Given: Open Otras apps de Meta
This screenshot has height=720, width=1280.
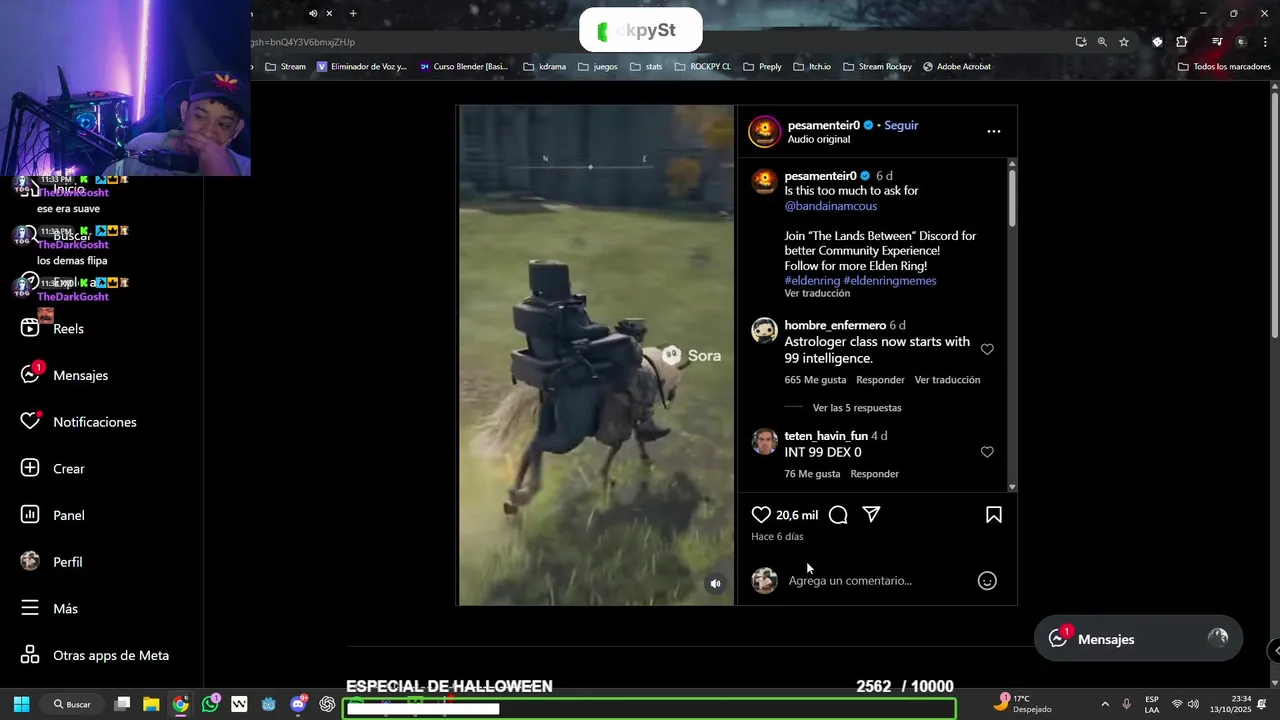Looking at the screenshot, I should click(x=94, y=655).
